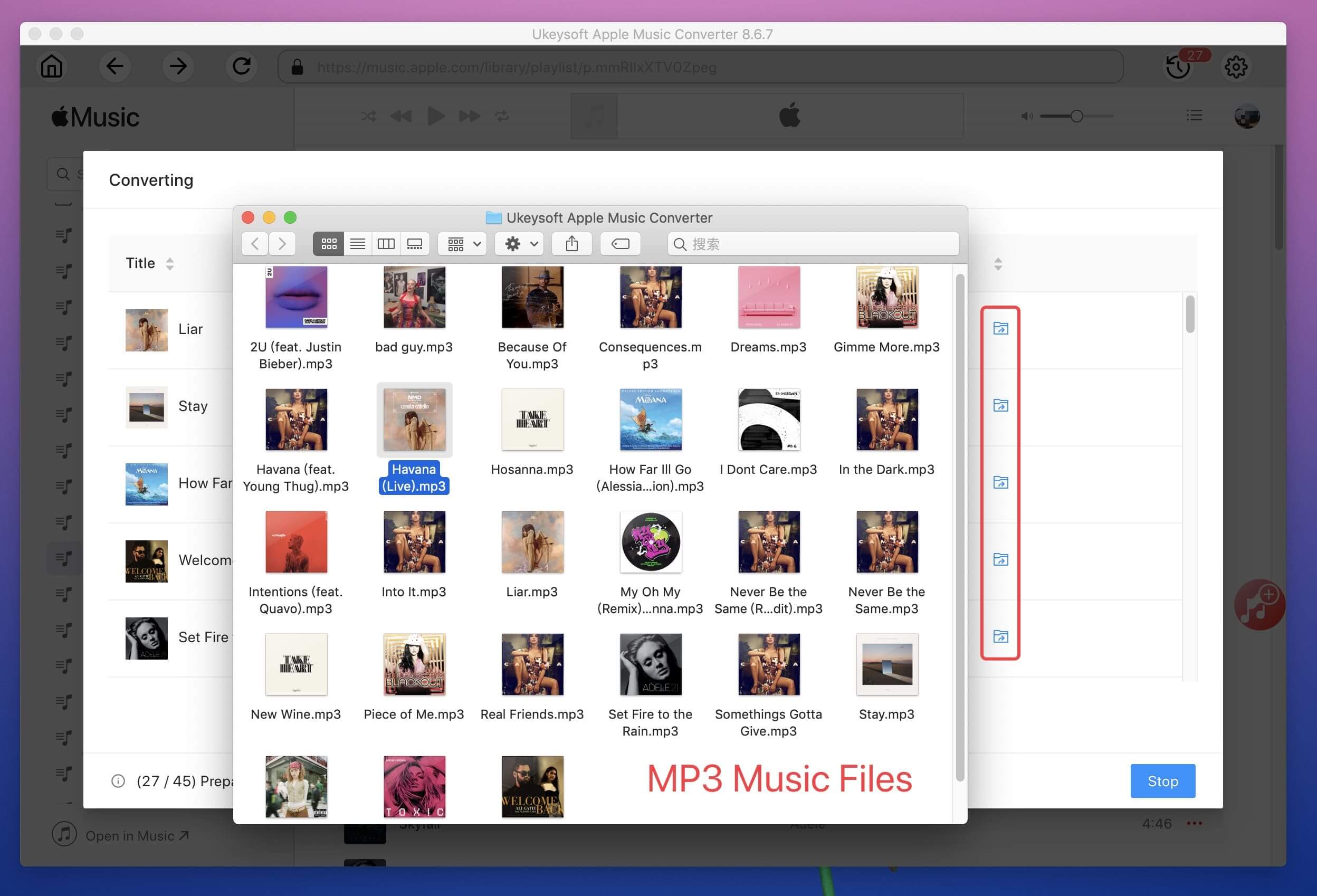
Task: Click the share/export icon in Finder toolbar
Action: point(572,243)
